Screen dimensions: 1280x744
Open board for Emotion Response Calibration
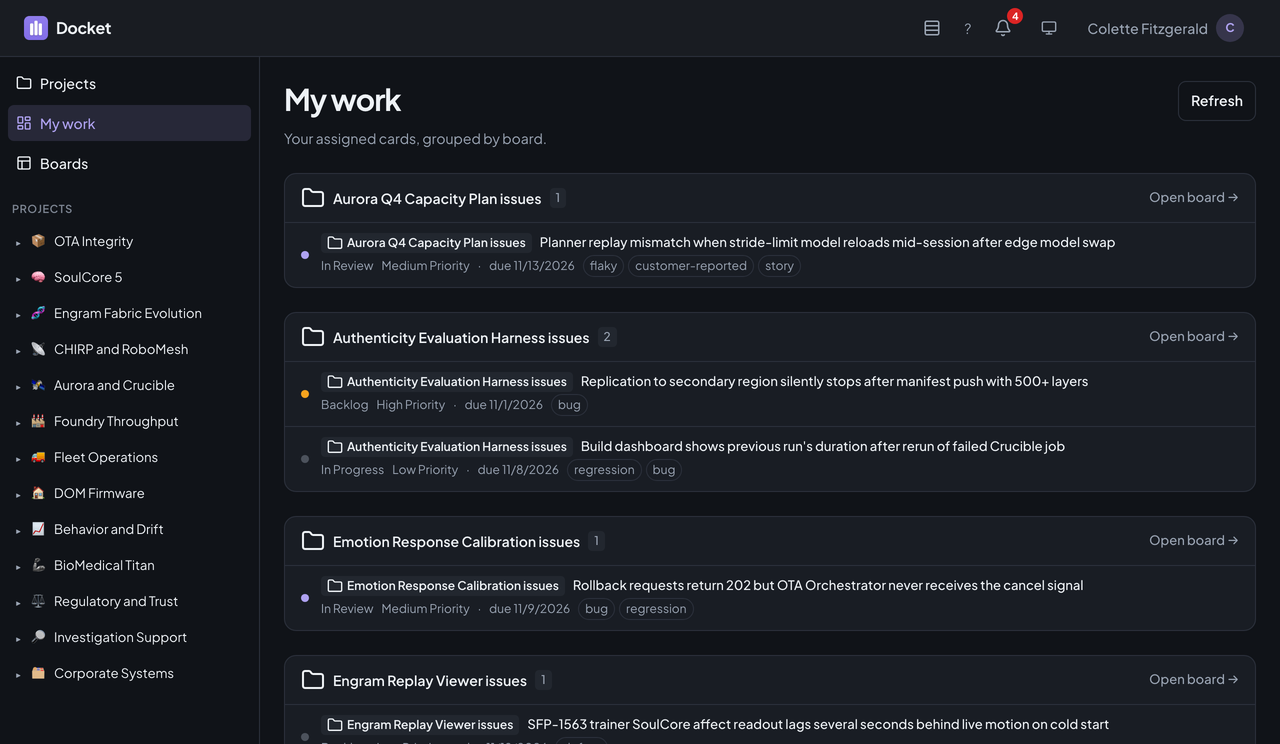coord(1194,540)
